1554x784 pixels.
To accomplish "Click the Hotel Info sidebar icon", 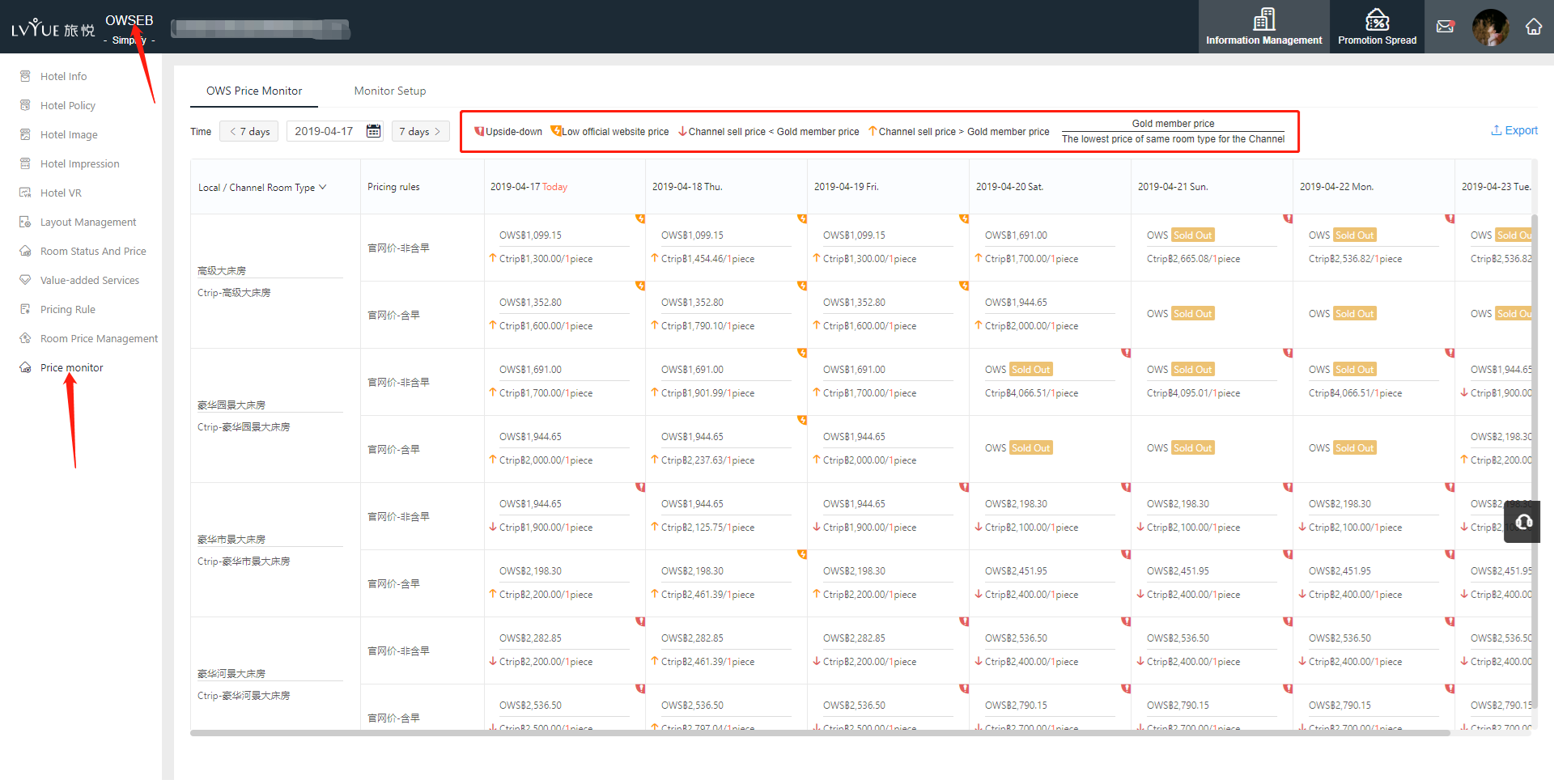I will tap(25, 76).
